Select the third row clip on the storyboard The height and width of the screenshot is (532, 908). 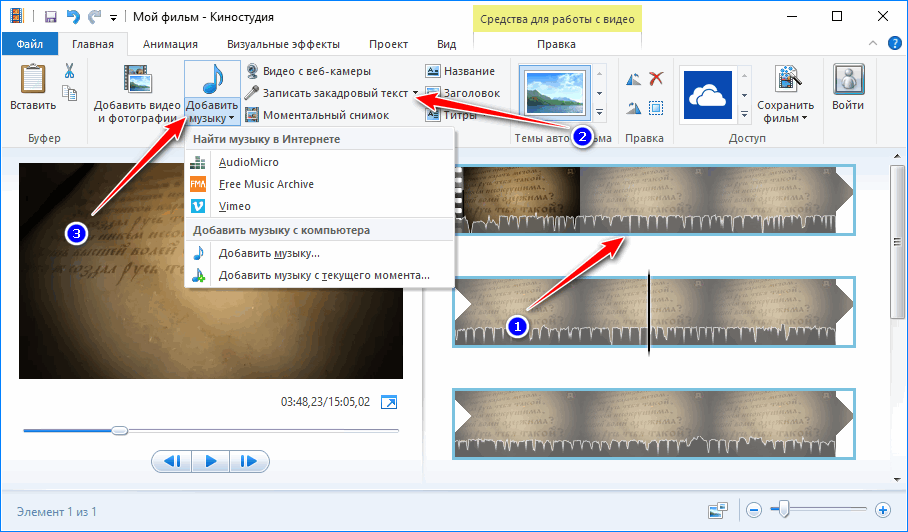[654, 424]
